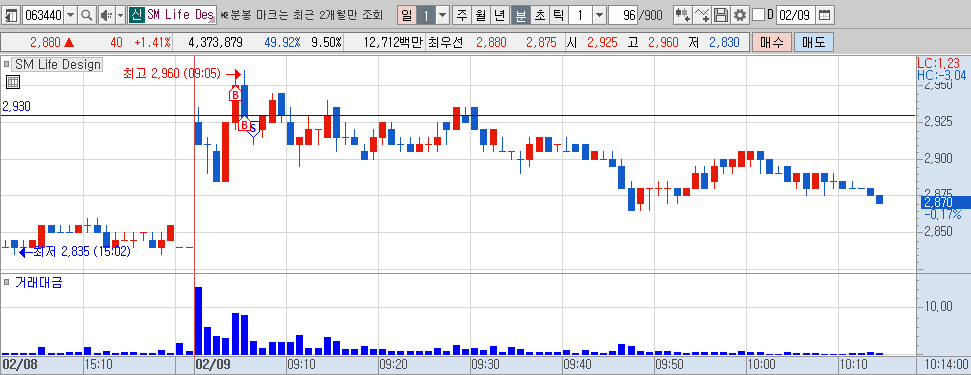This screenshot has height=375, width=971.
Task: Open the calendar date picker icon
Action: (824, 14)
